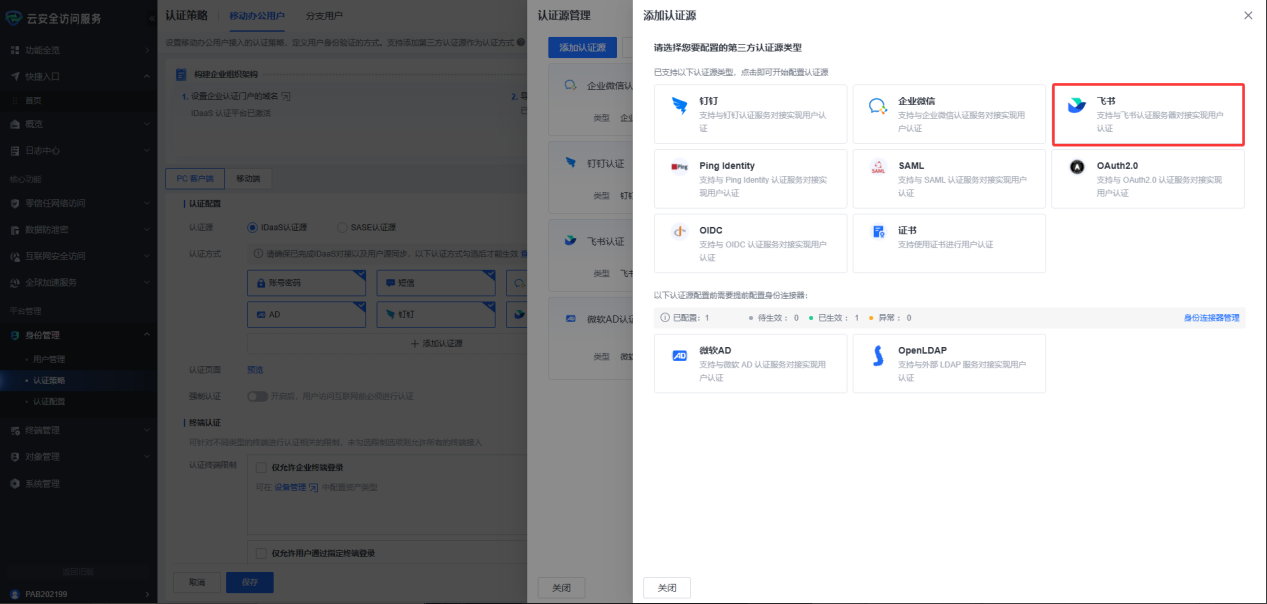
Task: Select the SASE认证源 radio button
Action: 342,227
